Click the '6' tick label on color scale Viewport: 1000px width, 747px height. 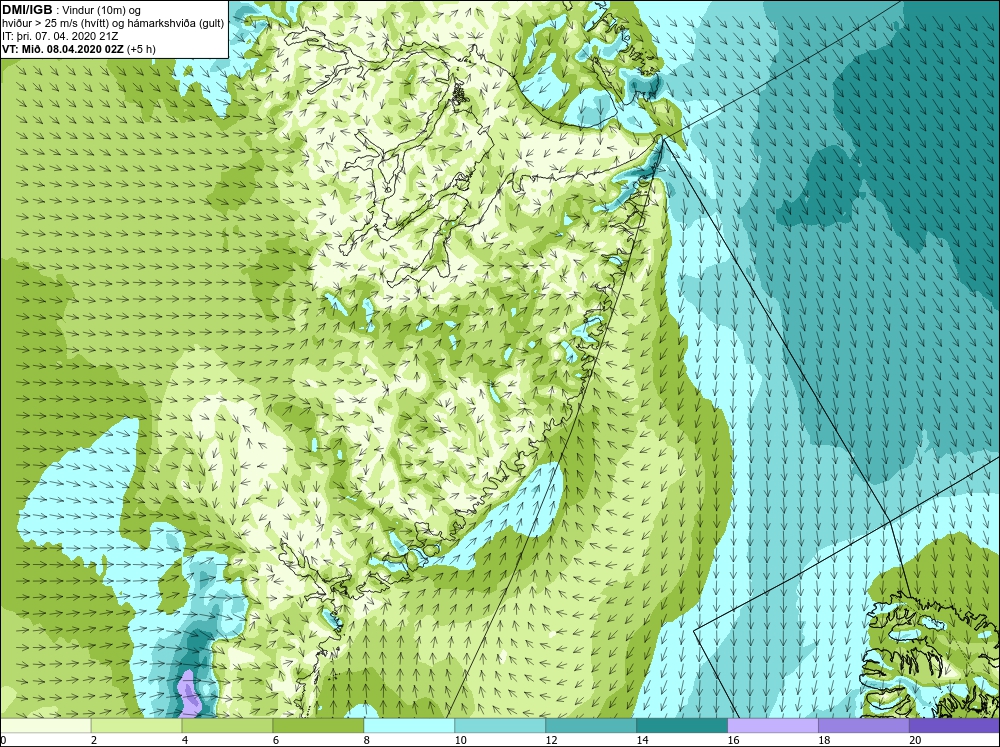click(x=276, y=740)
